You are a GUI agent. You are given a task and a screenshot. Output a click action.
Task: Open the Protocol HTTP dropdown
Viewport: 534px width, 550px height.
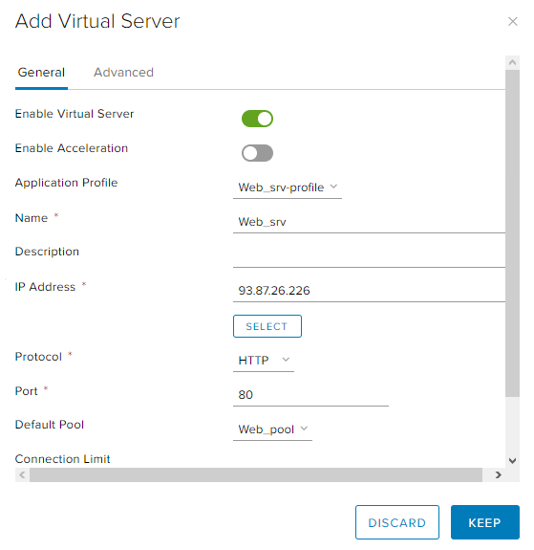pyautogui.click(x=263, y=360)
